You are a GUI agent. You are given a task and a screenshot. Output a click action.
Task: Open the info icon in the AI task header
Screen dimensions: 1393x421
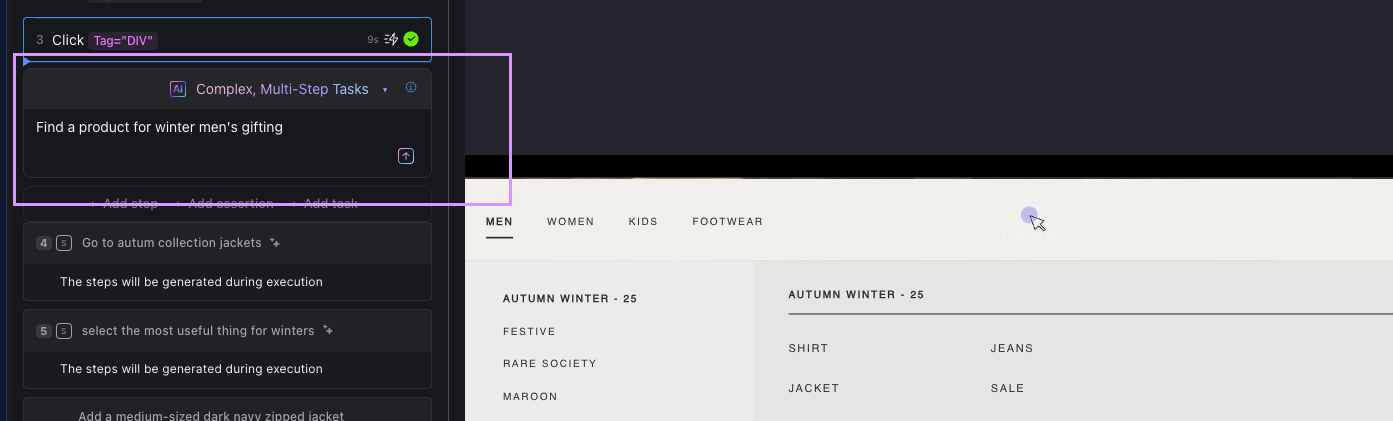(411, 88)
